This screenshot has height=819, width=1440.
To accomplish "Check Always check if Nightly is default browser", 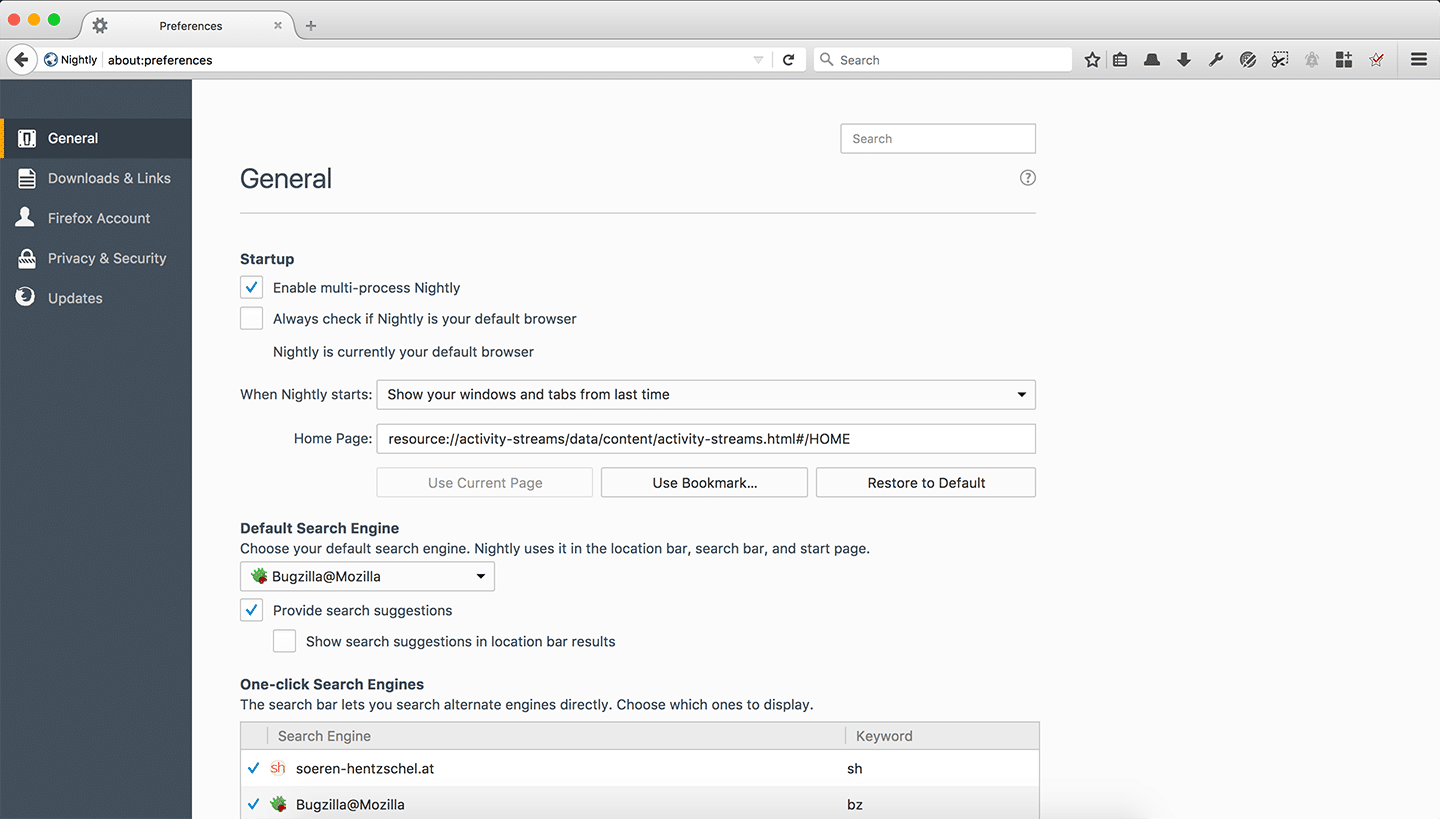I will click(251, 319).
